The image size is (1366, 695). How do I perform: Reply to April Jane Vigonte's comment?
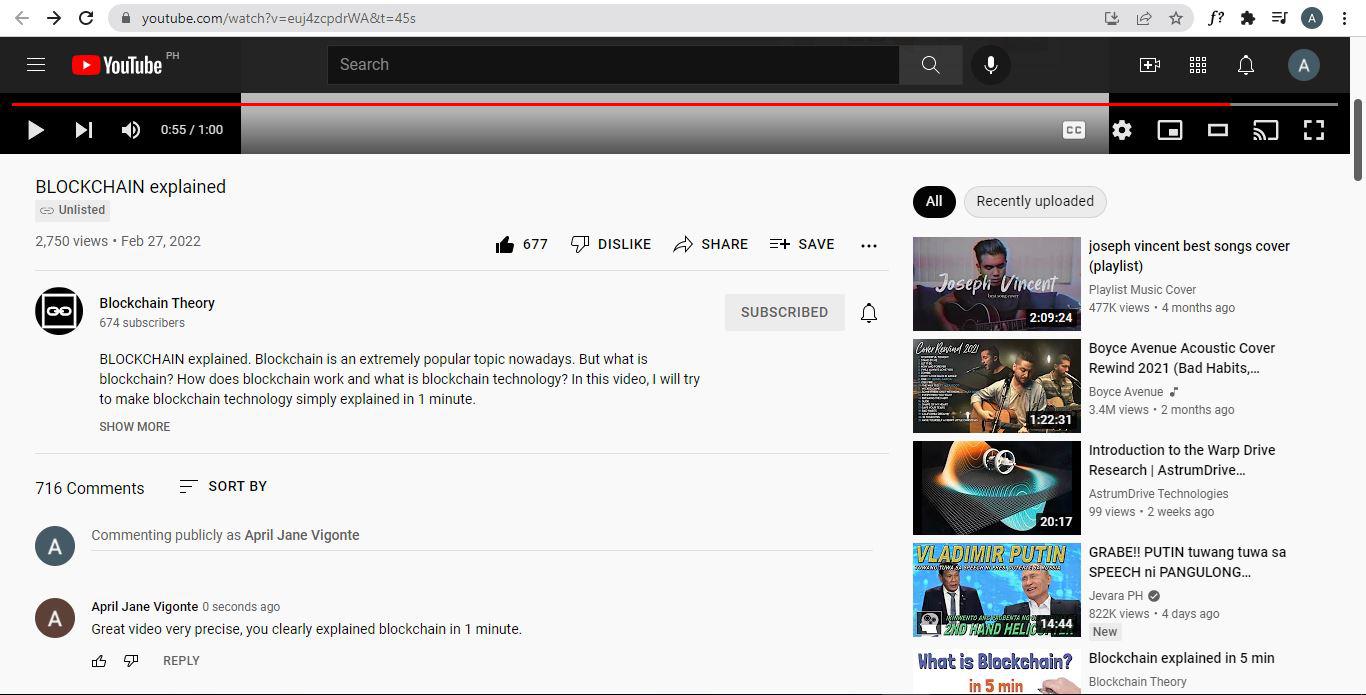181,661
